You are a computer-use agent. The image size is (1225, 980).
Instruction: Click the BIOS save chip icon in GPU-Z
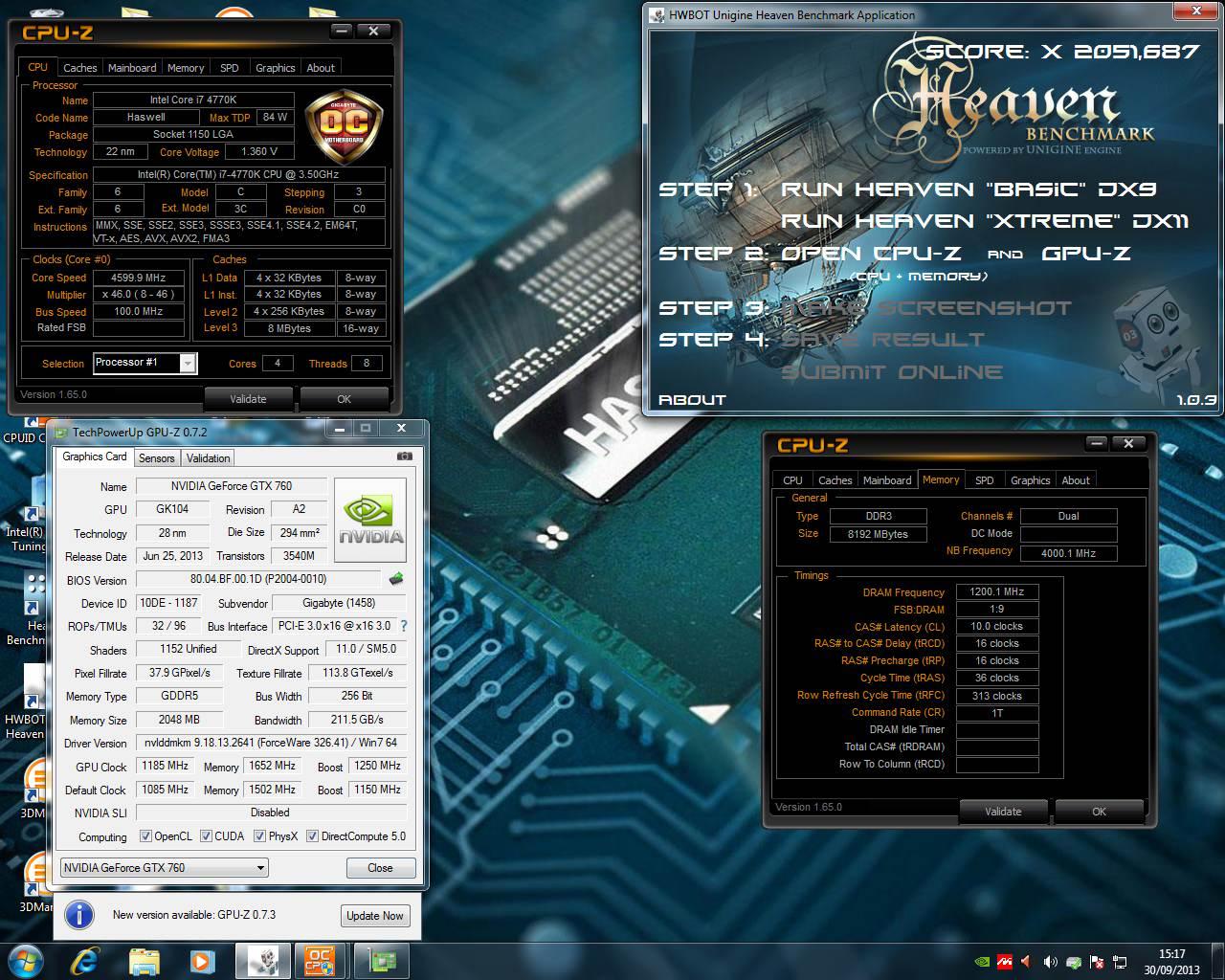click(396, 579)
